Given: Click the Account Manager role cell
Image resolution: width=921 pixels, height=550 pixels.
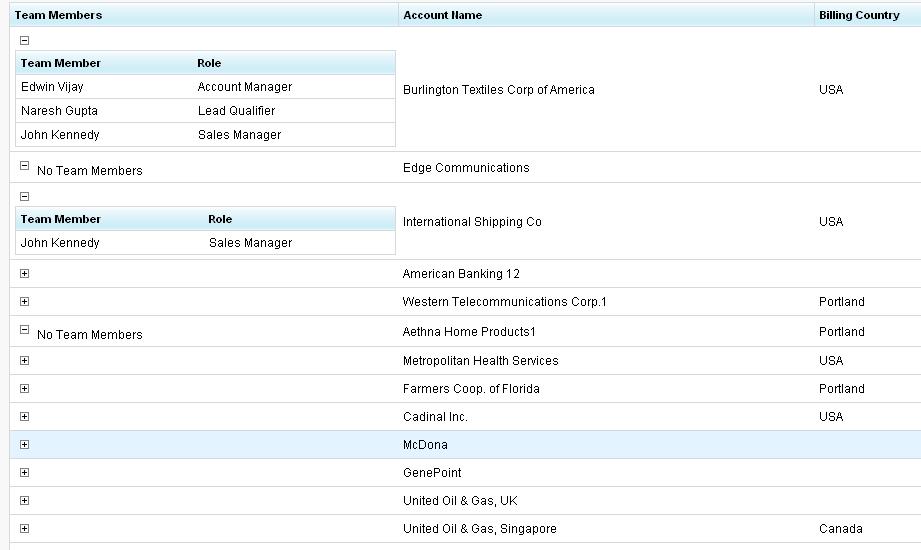Looking at the screenshot, I should [245, 87].
